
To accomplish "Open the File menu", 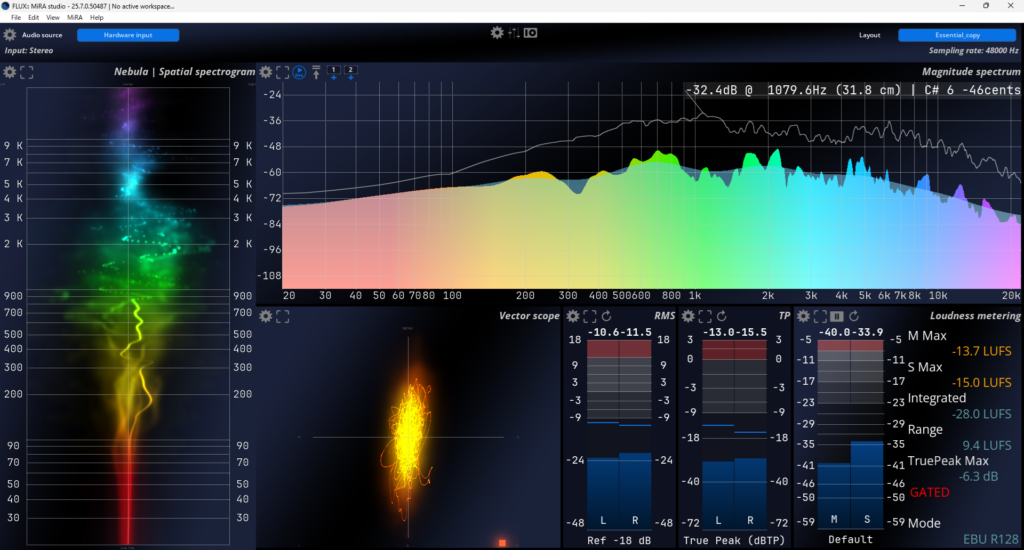I will point(16,18).
